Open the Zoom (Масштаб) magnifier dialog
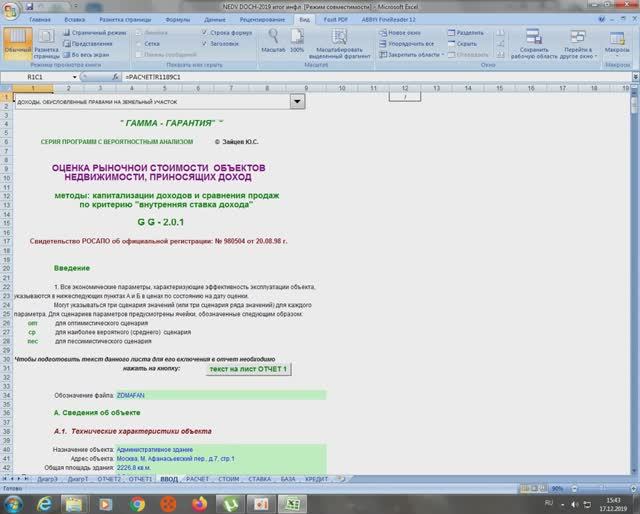The height and width of the screenshot is (514, 640). [273, 41]
